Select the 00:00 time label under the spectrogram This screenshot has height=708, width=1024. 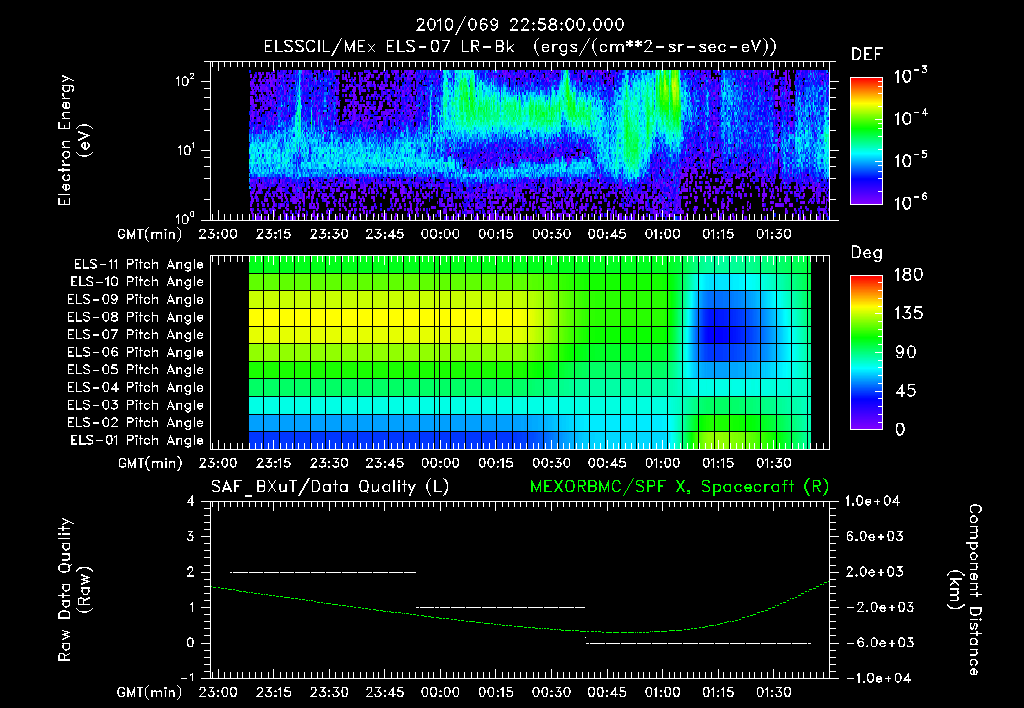440,234
